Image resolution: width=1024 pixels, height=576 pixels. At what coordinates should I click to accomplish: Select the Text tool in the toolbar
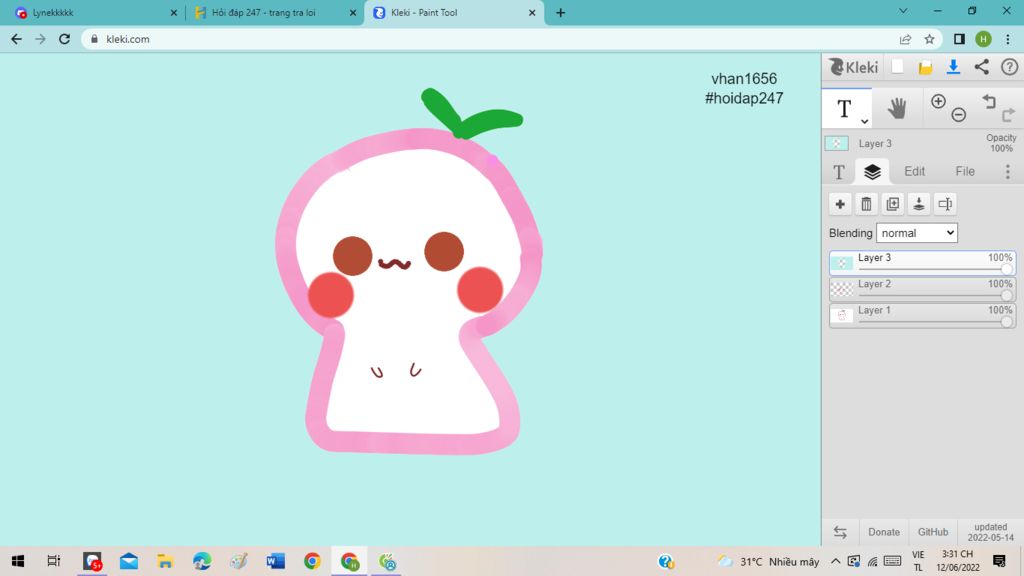click(x=846, y=108)
